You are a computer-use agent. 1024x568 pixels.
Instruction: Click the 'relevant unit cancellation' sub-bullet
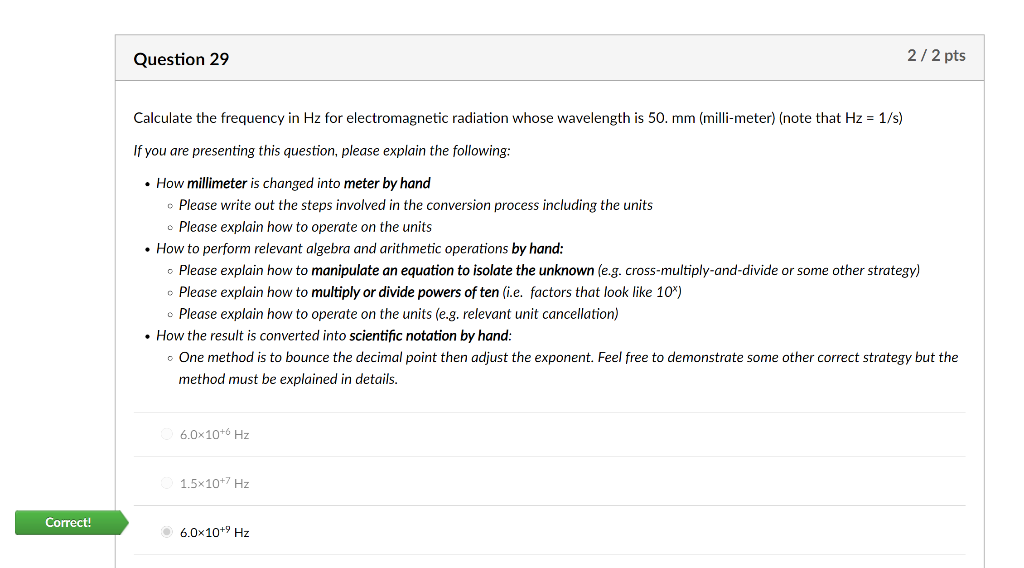tap(398, 314)
